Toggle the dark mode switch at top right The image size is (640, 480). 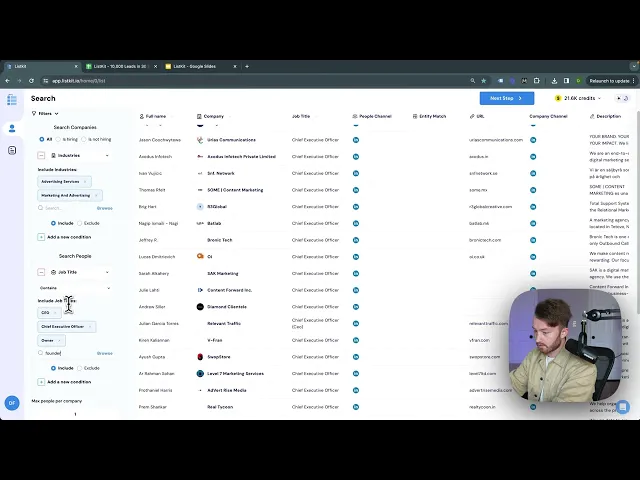click(622, 98)
